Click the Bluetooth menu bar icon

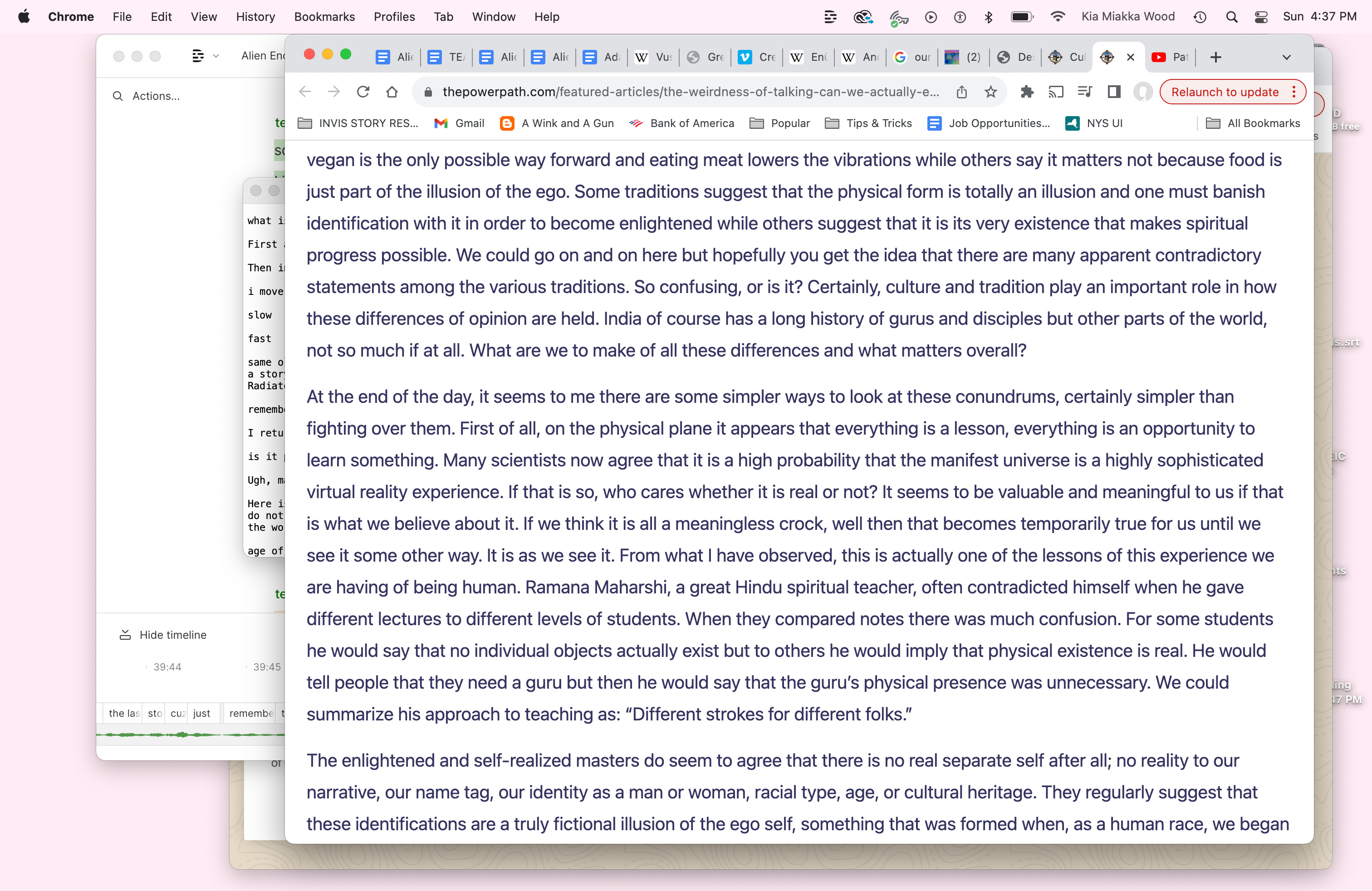(989, 17)
